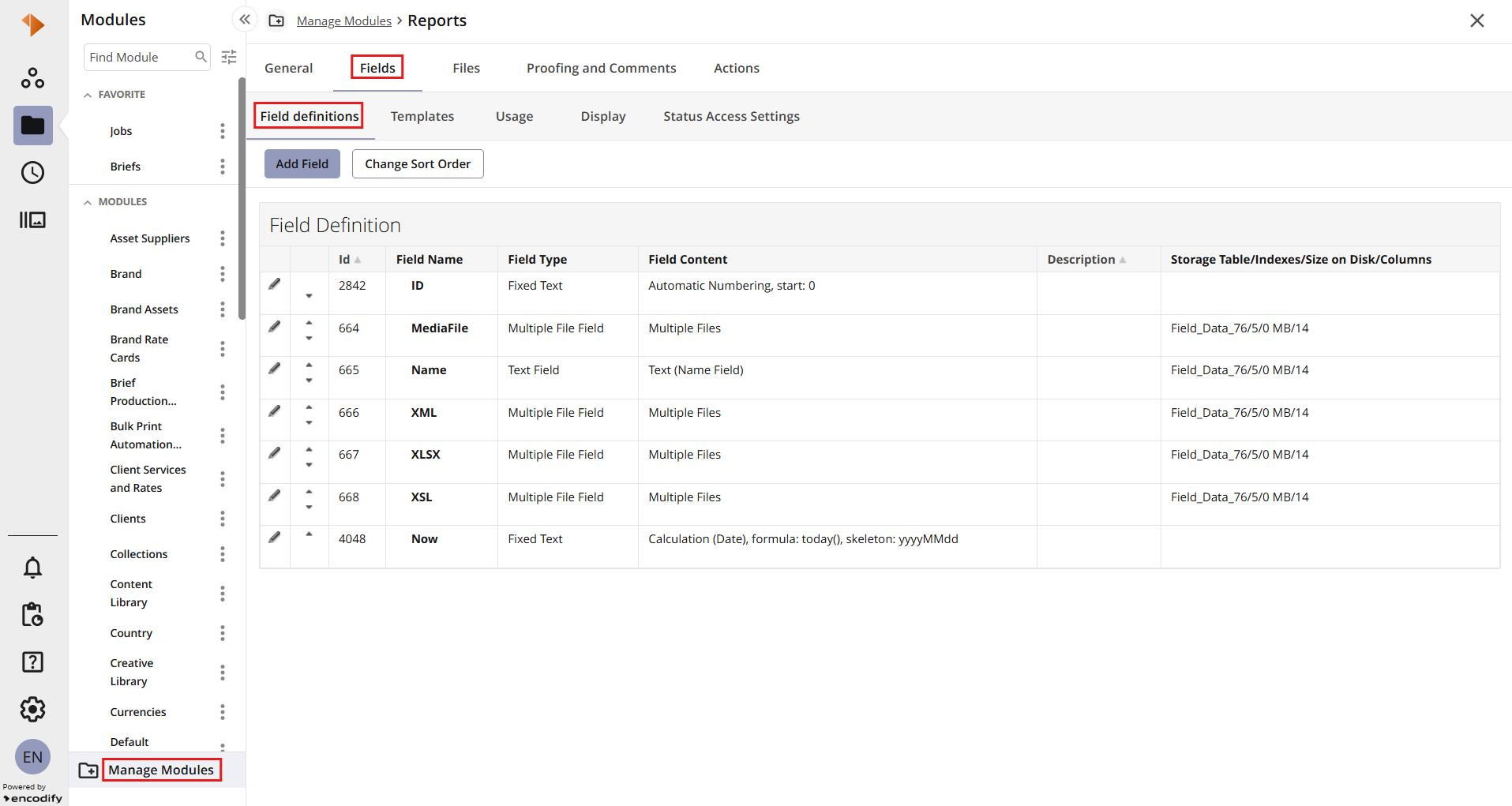Open the Brand Rate Cards module
This screenshot has height=806, width=1512.
139,348
